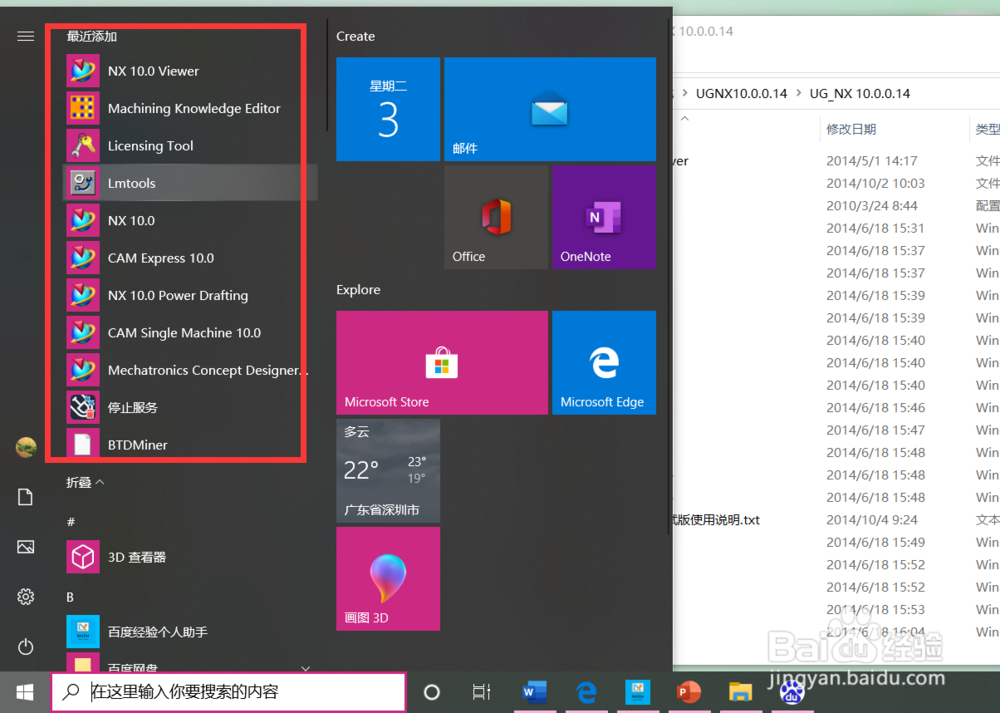Viewport: 1000px width, 713px height.
Task: Open Settings gear in Start sidebar
Action: (x=26, y=597)
